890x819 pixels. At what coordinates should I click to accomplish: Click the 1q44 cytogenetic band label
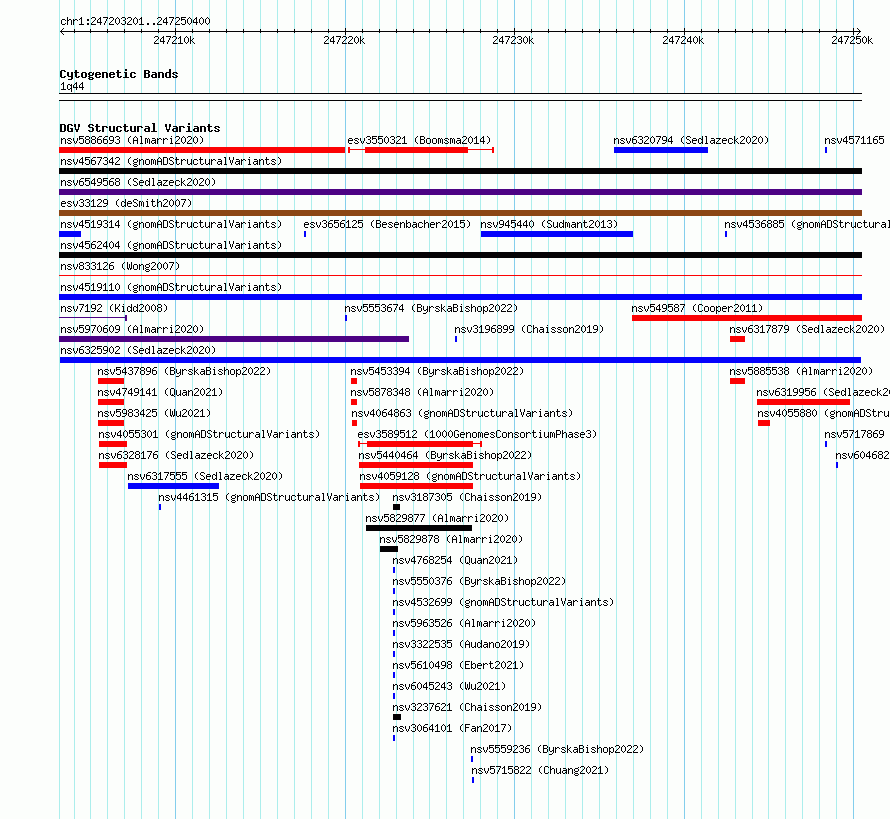(x=72, y=86)
